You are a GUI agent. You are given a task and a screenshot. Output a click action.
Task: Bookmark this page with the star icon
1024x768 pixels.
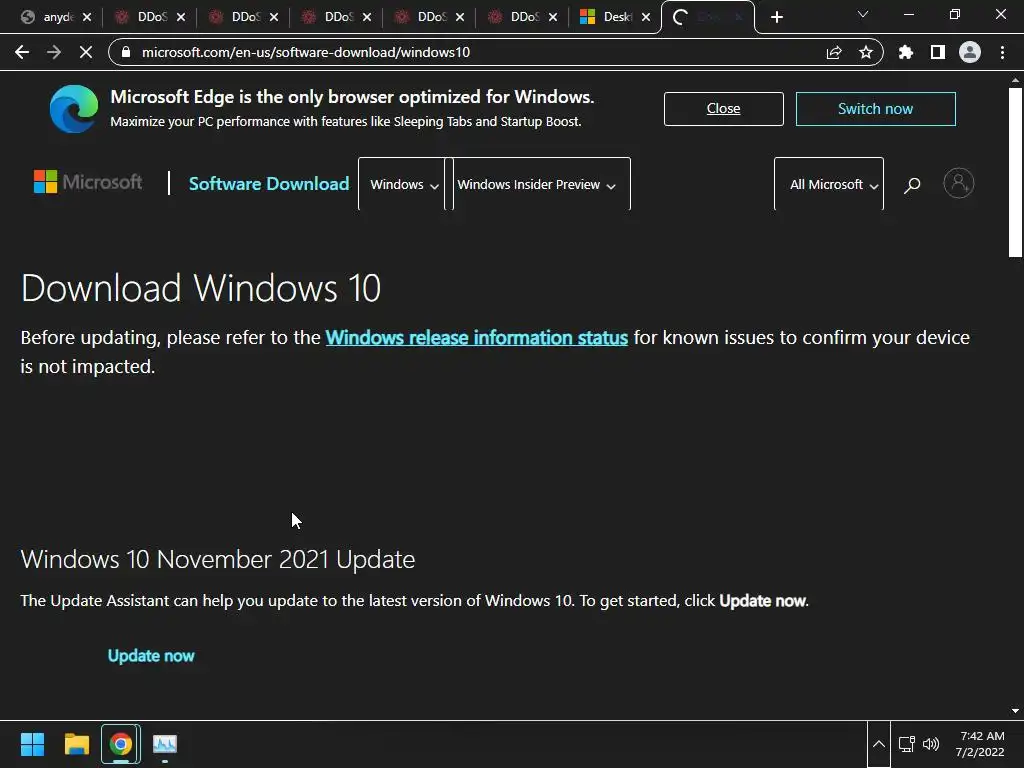click(866, 52)
